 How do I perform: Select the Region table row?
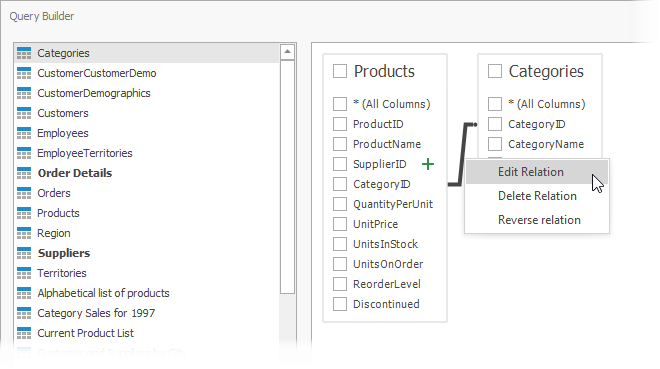147,233
